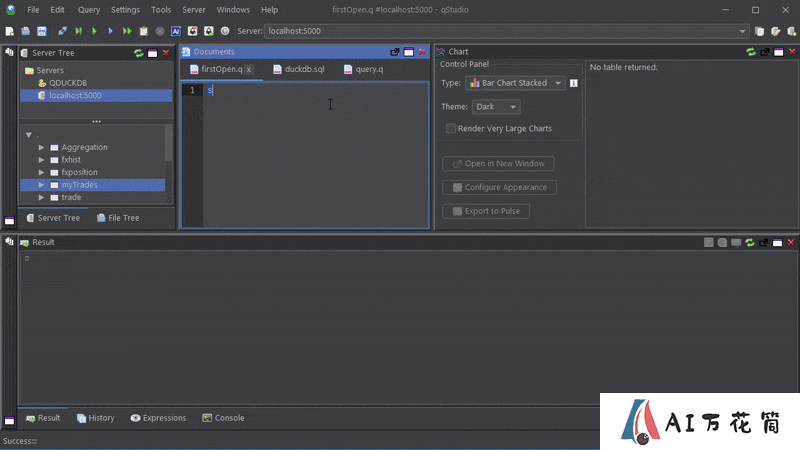800x450 pixels.
Task: Refresh the Server Tree panel
Action: 138,53
